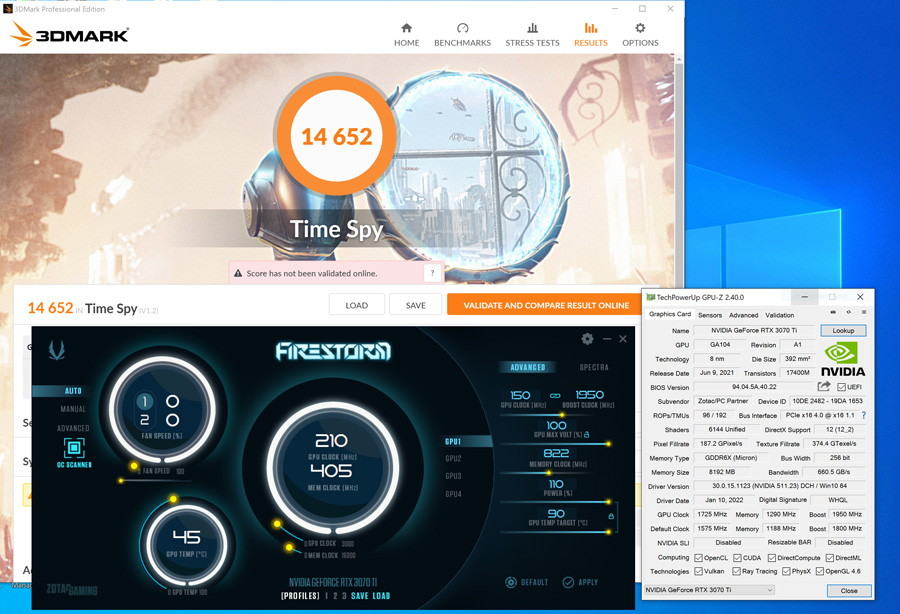Open the GPU-Z hamburger menu icon
The height and width of the screenshot is (614, 900).
(863, 312)
